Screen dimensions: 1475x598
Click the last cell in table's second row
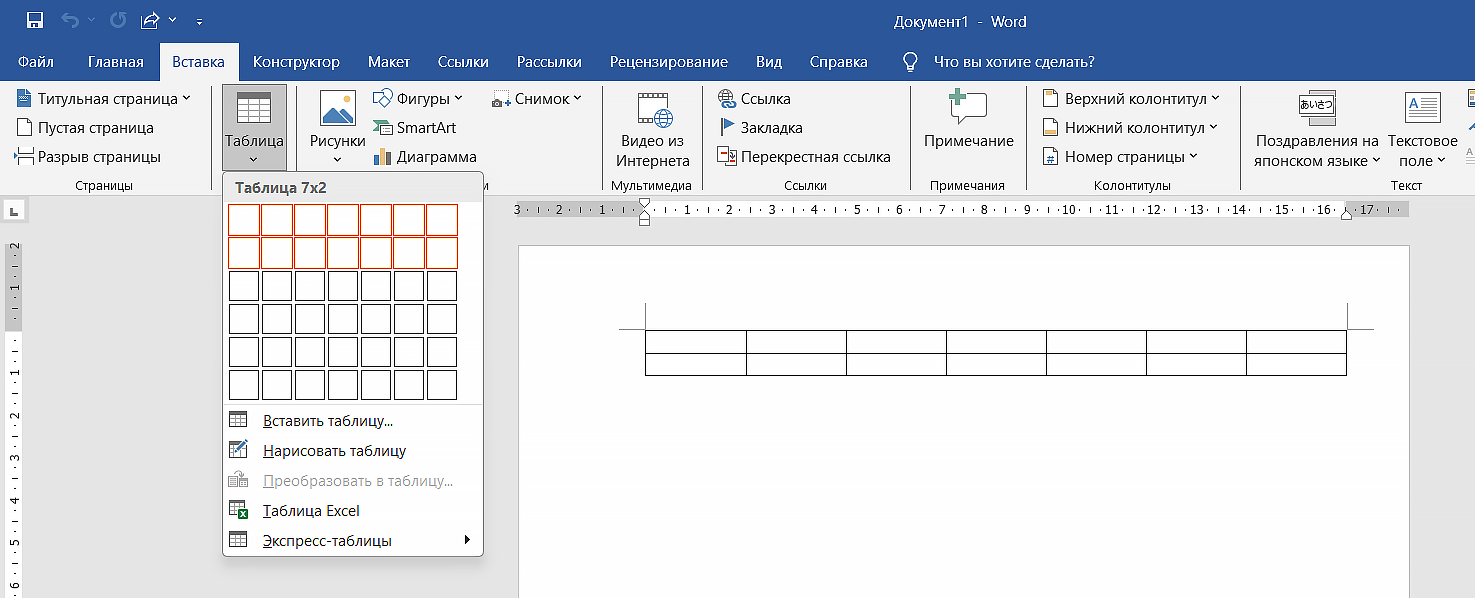1296,364
